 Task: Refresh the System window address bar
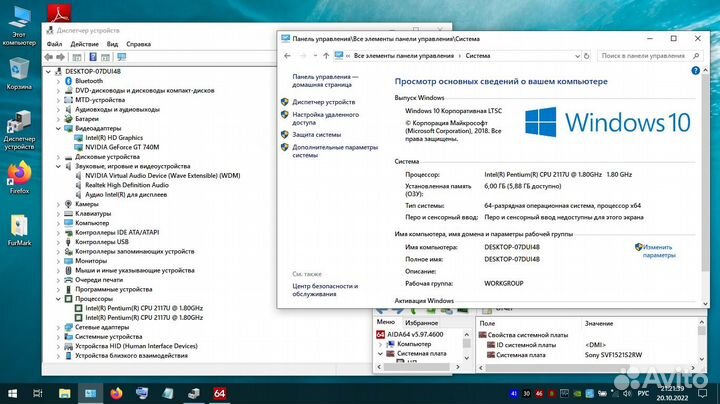pyautogui.click(x=586, y=56)
